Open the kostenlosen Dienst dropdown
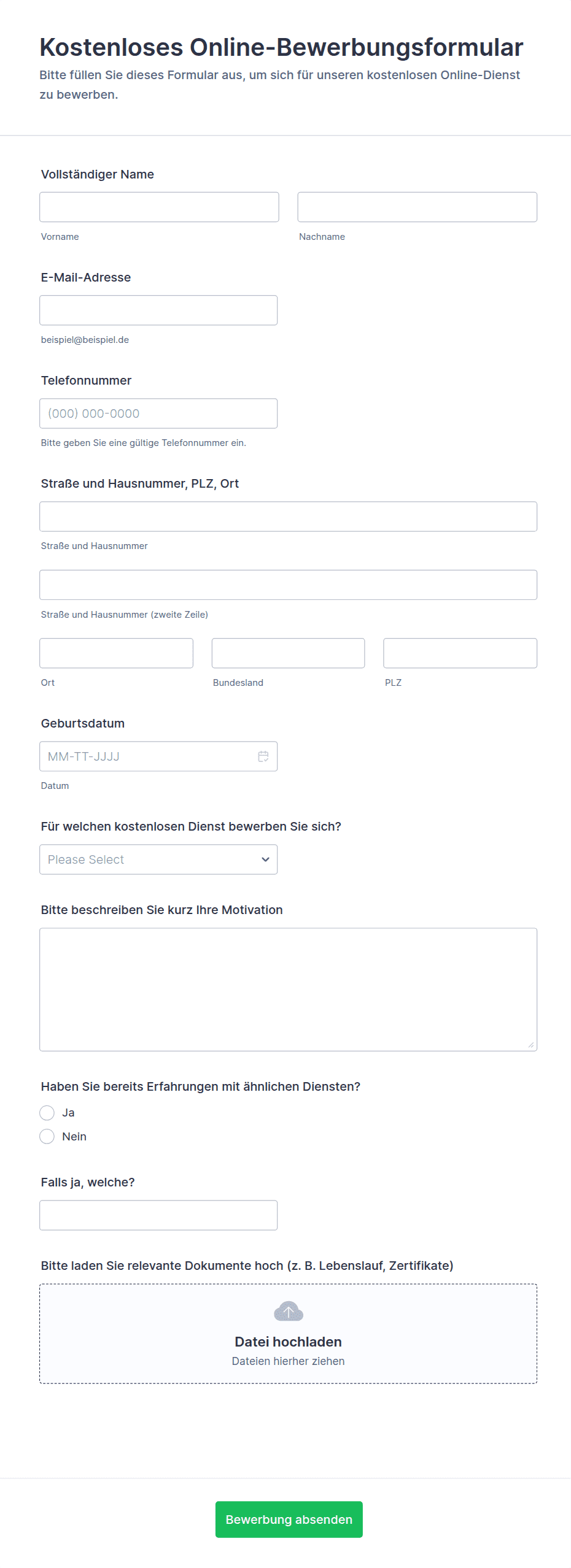571x1568 pixels. (158, 859)
